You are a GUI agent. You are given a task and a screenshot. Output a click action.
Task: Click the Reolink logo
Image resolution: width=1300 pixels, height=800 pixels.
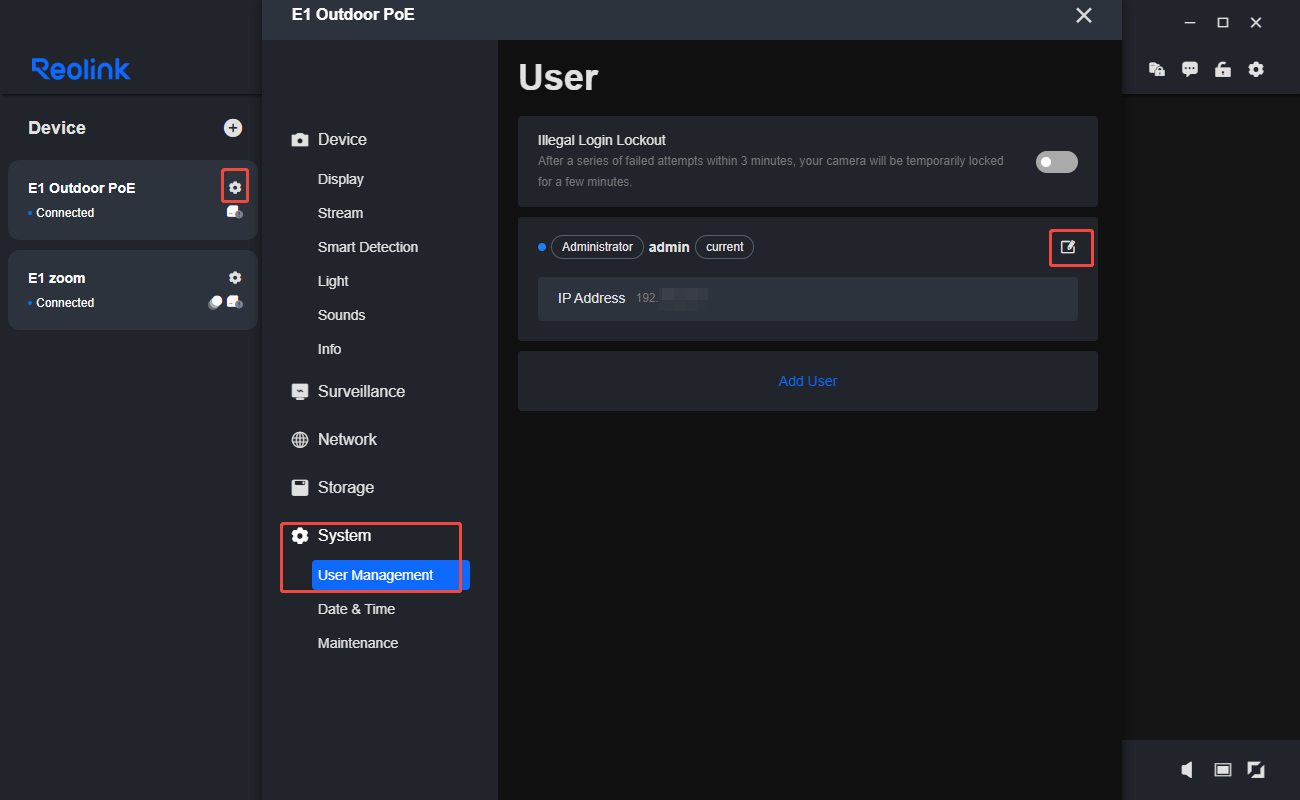tap(80, 68)
